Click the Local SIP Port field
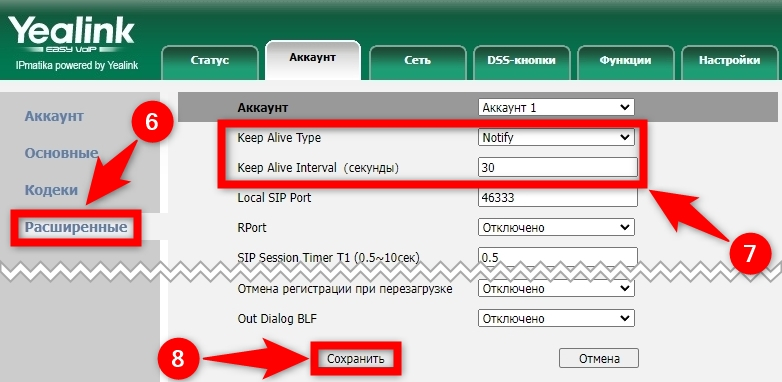The image size is (782, 382). point(558,197)
